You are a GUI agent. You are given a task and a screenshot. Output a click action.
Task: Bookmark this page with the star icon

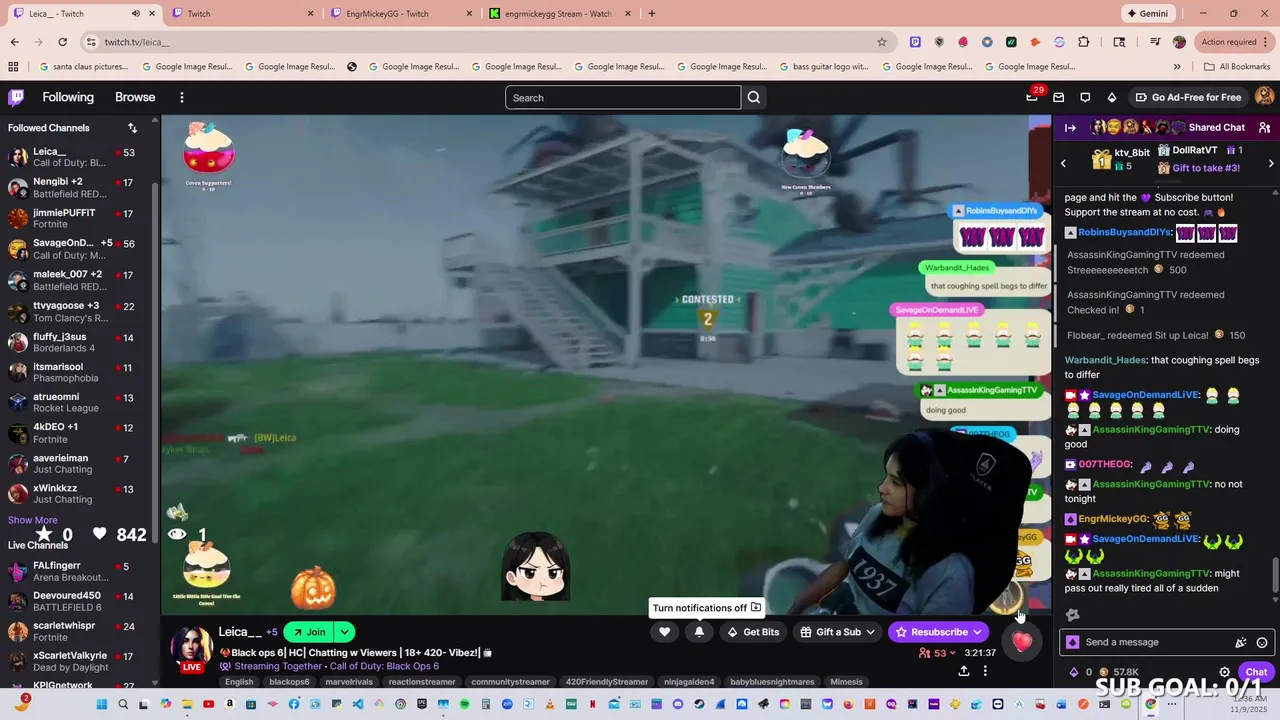point(881,42)
